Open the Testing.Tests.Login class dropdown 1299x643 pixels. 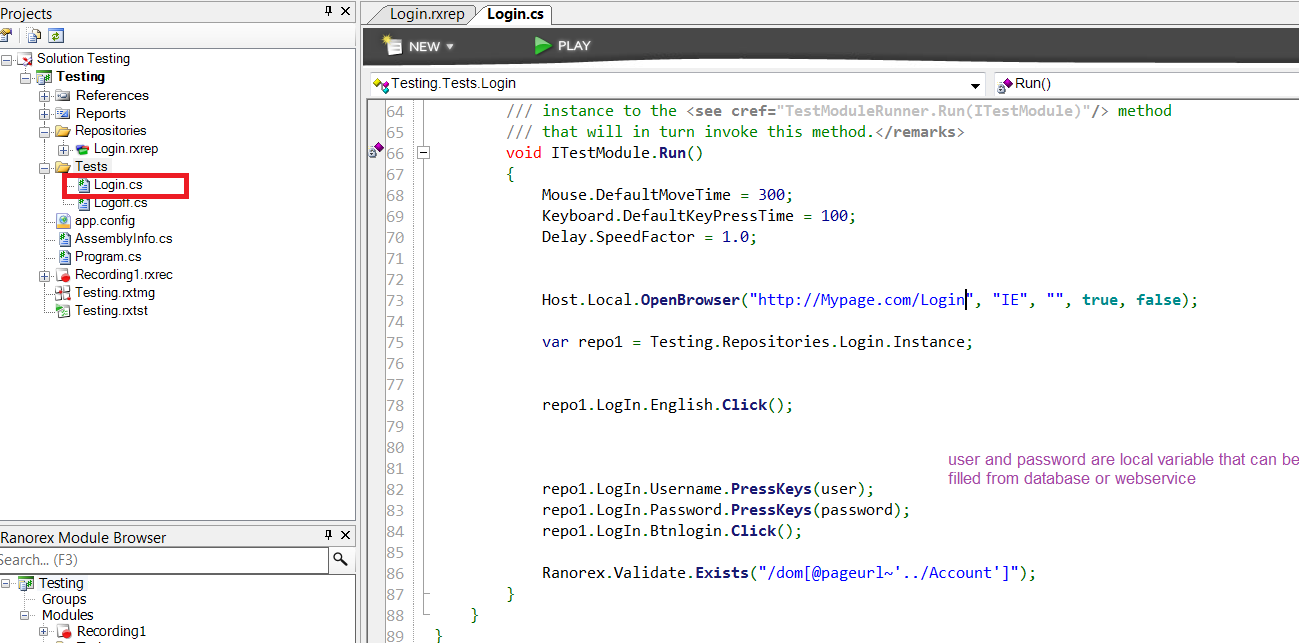coord(975,85)
